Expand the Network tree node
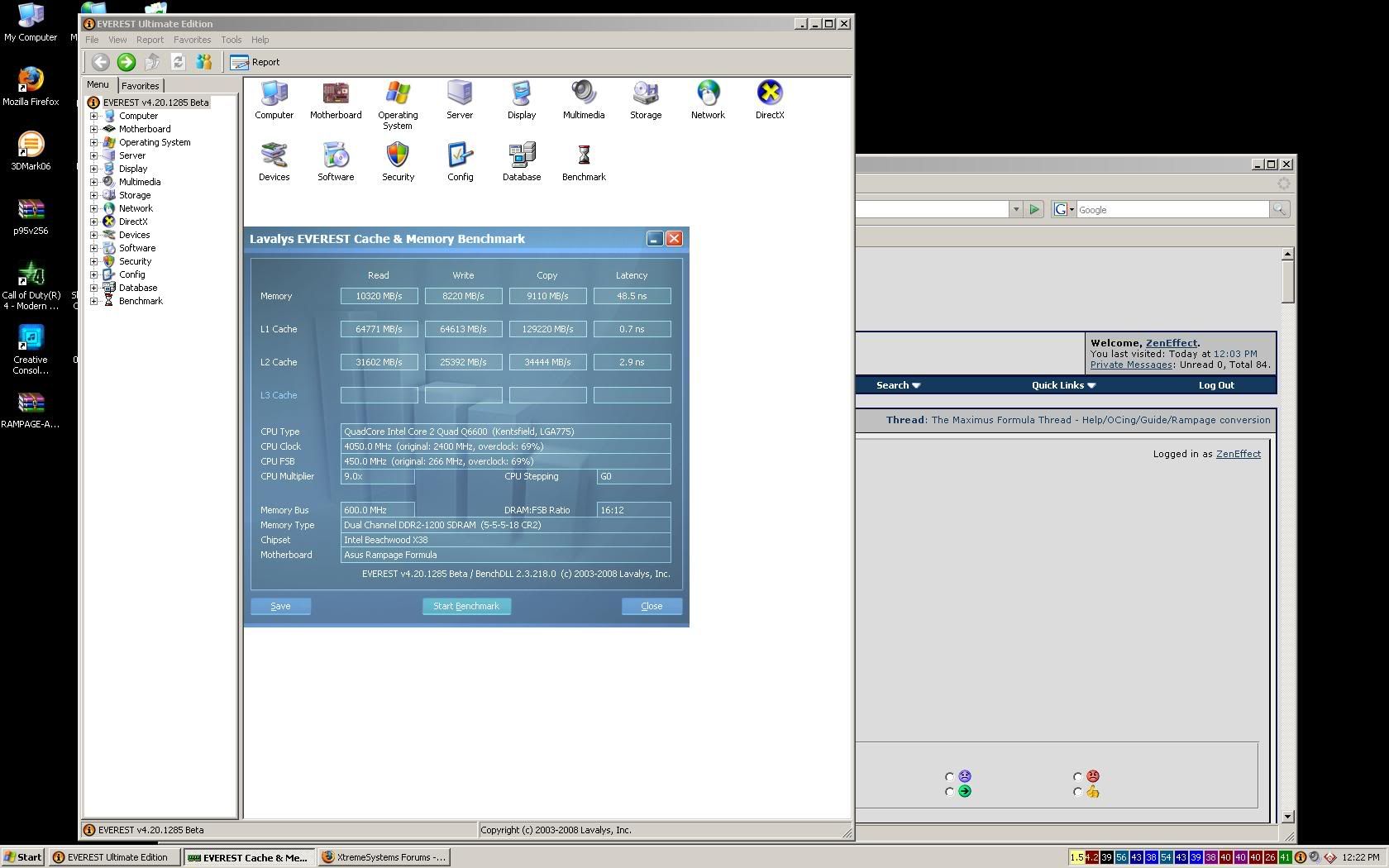 point(93,208)
